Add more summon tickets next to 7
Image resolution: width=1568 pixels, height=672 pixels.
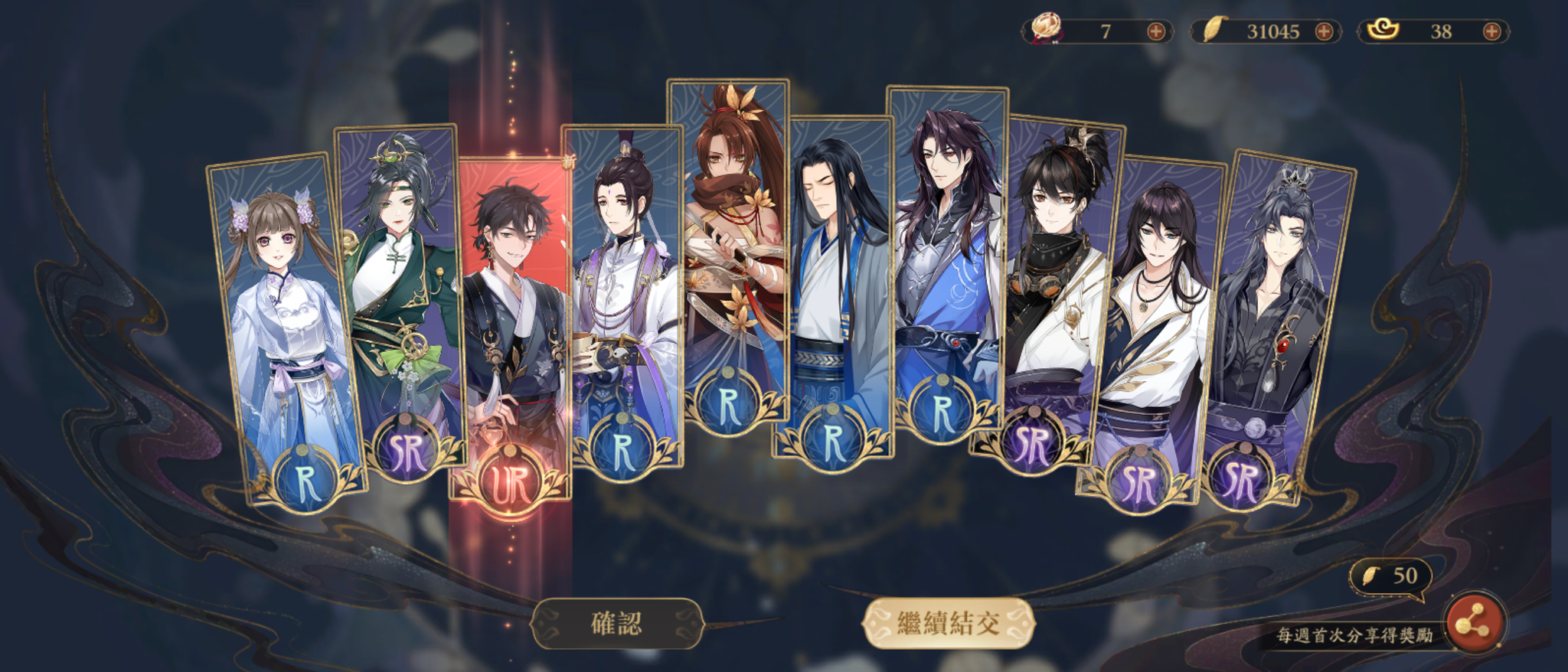point(1155,31)
